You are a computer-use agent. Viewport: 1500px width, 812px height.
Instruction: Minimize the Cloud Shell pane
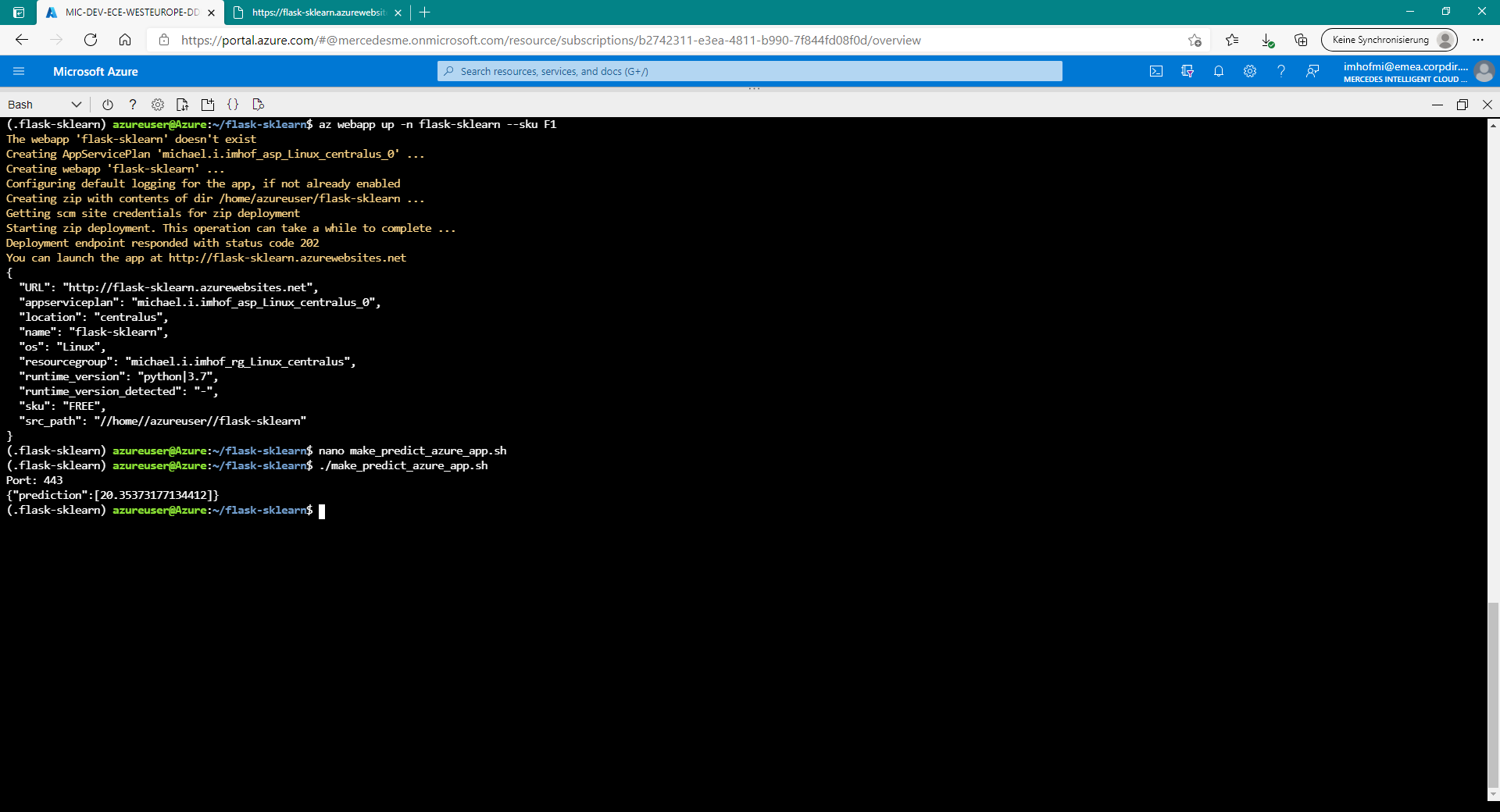point(1437,105)
